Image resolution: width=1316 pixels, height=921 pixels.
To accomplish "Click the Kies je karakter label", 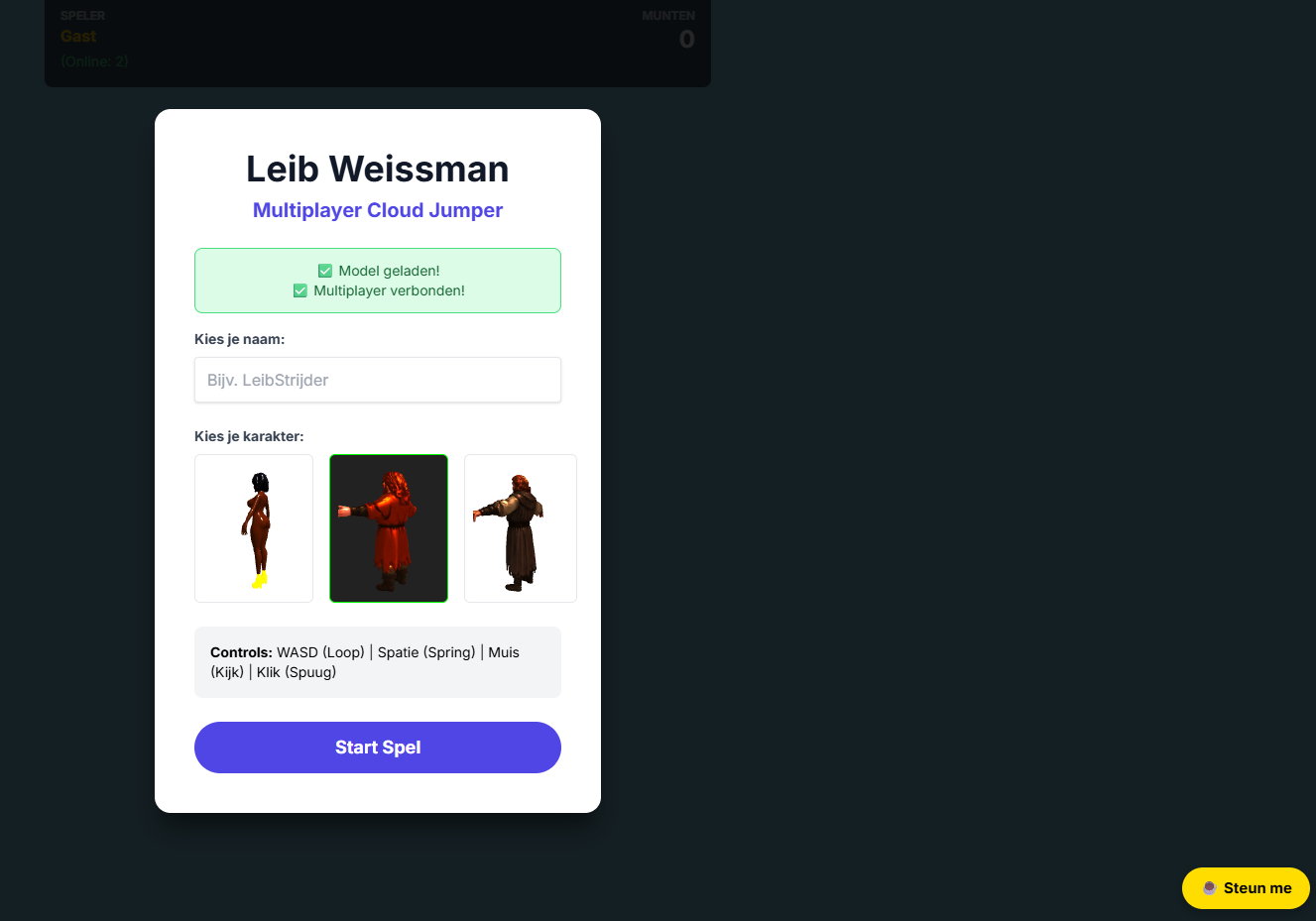I will (249, 436).
